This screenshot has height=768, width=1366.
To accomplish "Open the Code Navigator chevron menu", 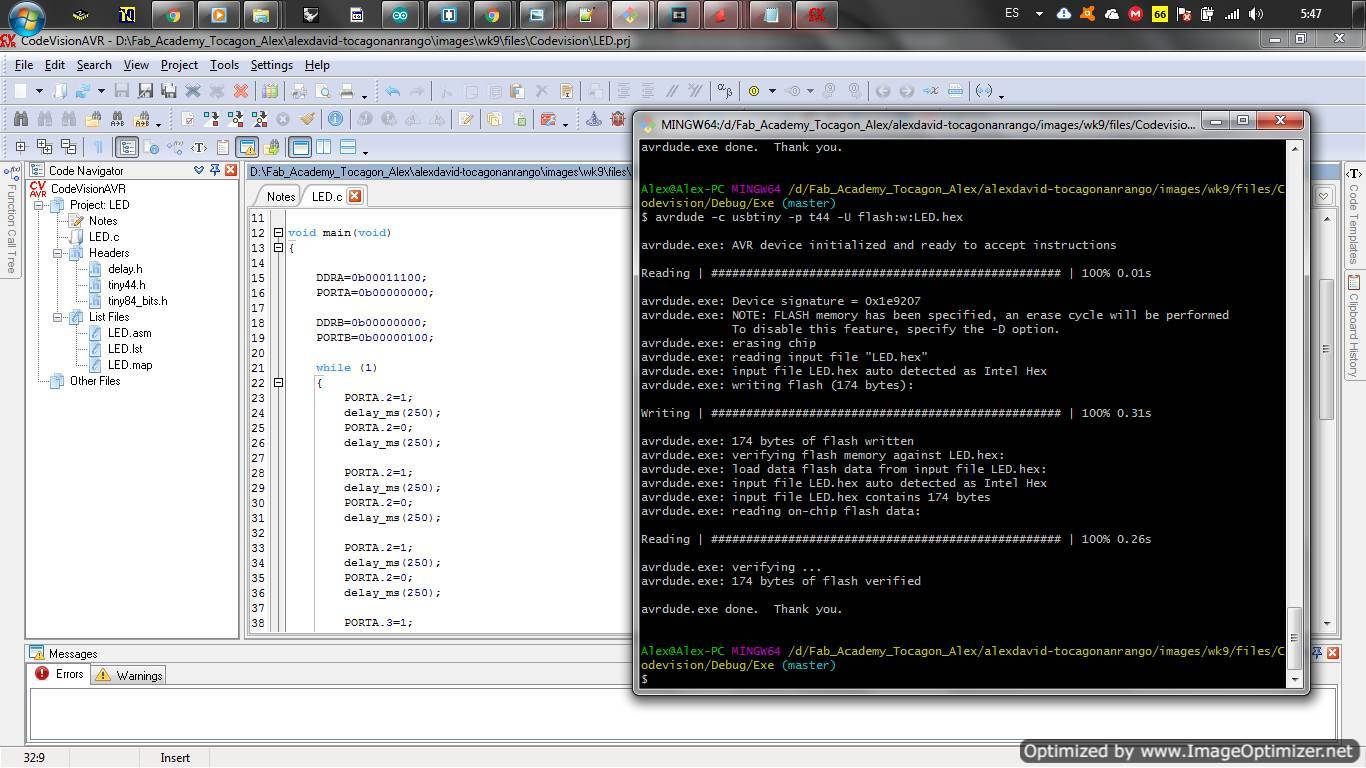I will click(198, 170).
